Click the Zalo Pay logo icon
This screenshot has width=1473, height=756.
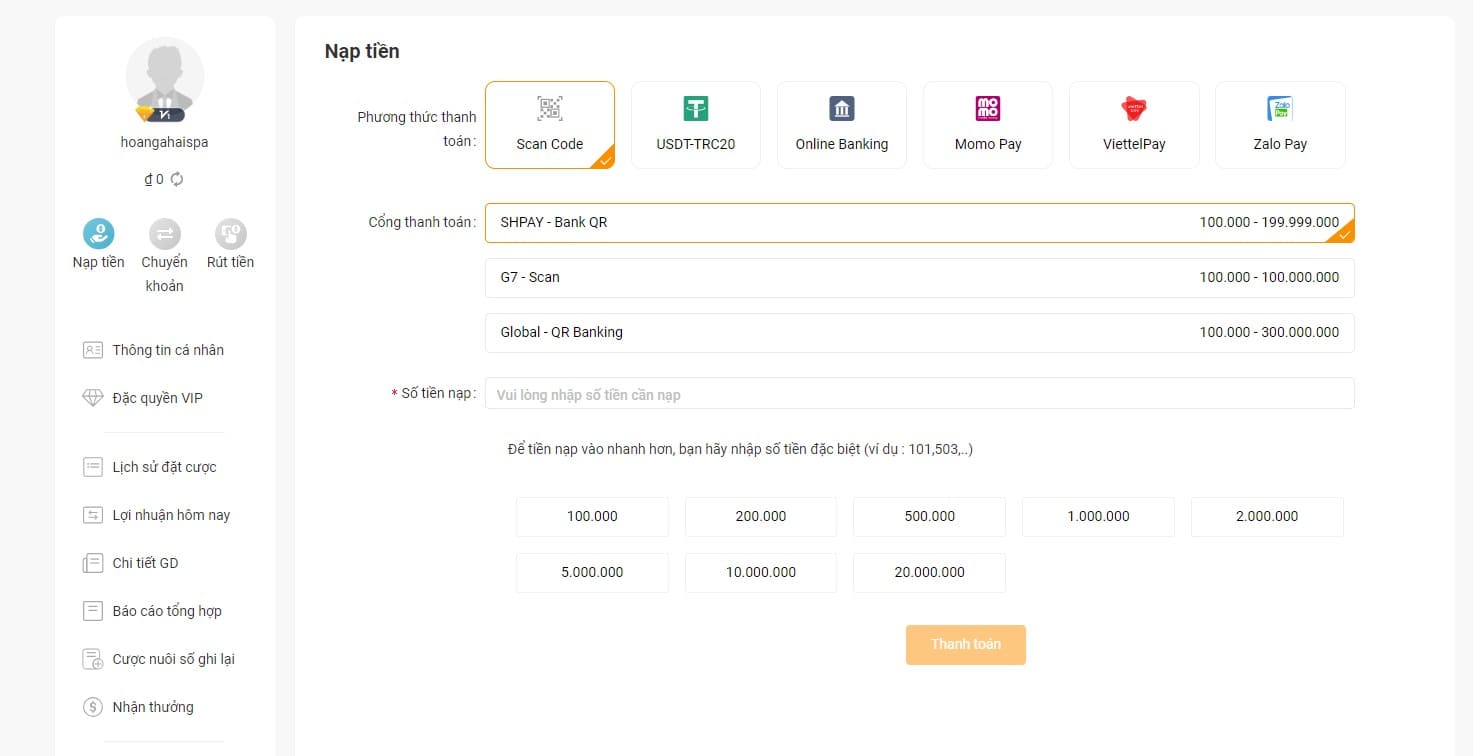point(1280,109)
